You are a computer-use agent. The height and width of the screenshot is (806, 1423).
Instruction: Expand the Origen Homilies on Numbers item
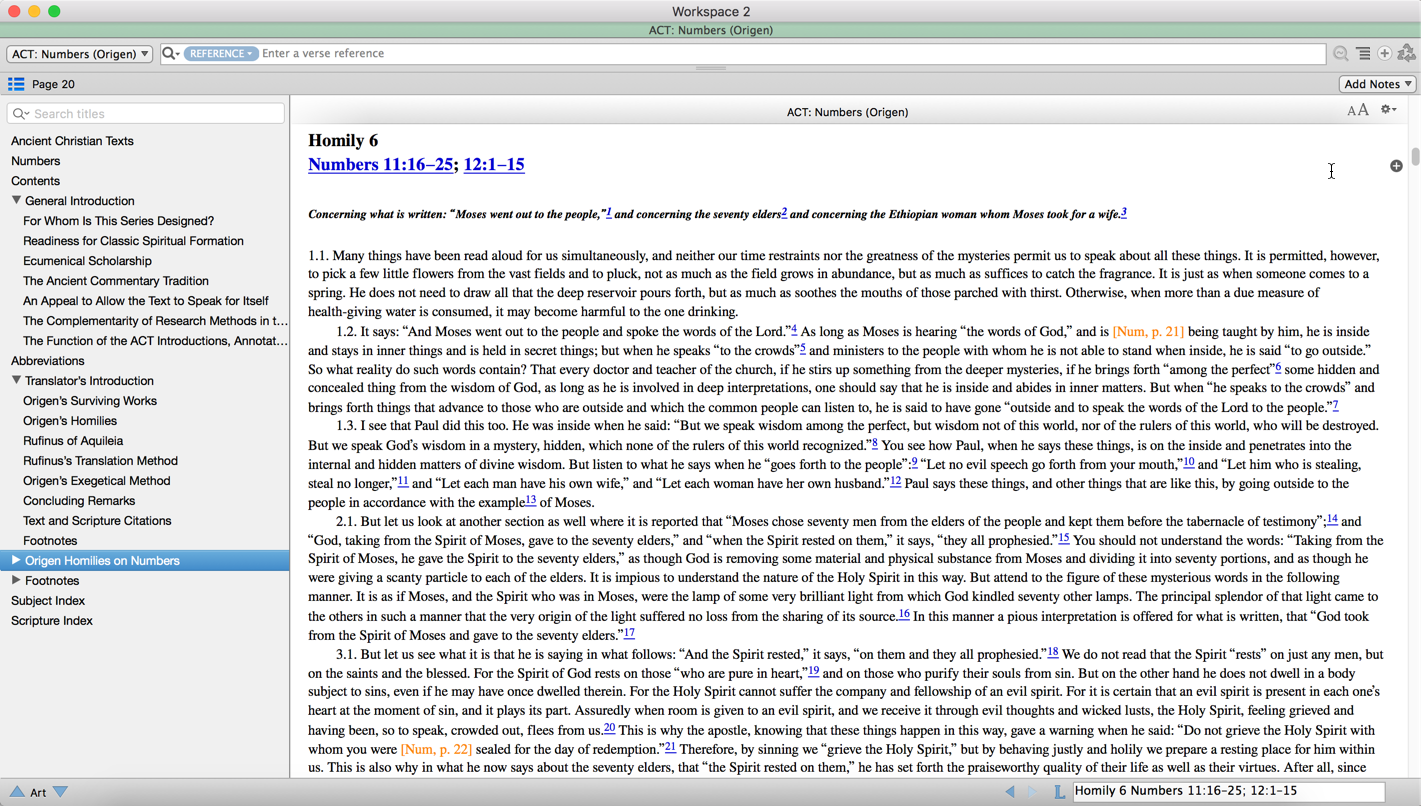pos(16,560)
